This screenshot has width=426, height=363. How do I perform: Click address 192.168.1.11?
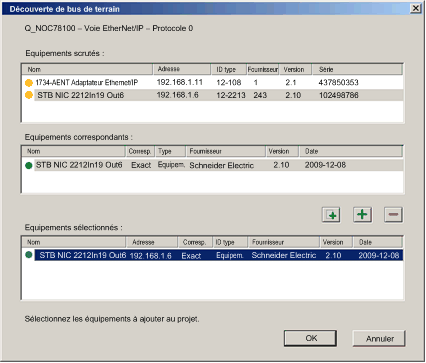click(x=179, y=82)
